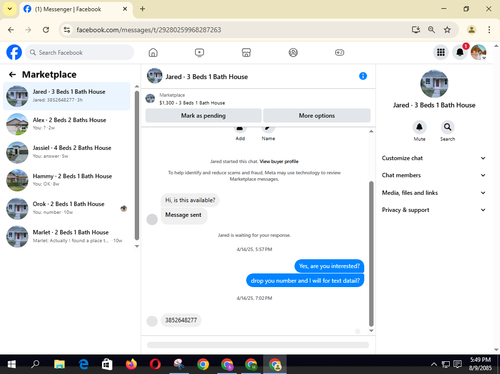Screen dimensions: 500x374
Task: Go back with browser back arrow
Action: pyautogui.click(x=11, y=30)
